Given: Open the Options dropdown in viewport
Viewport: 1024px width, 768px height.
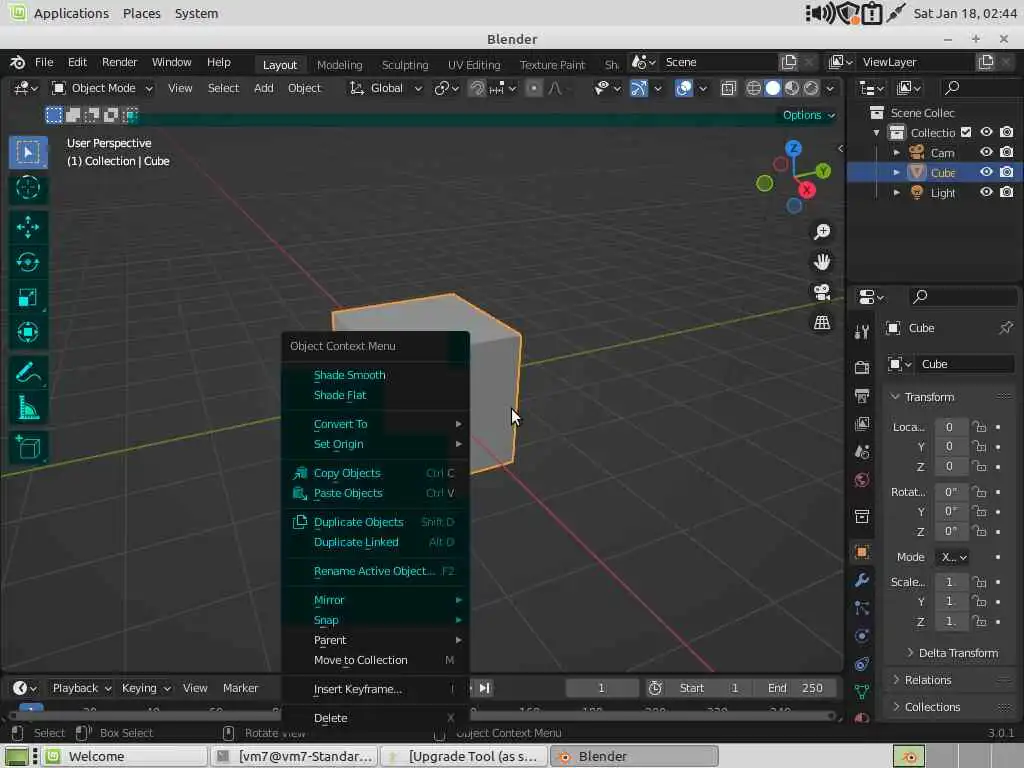Looking at the screenshot, I should click(808, 115).
